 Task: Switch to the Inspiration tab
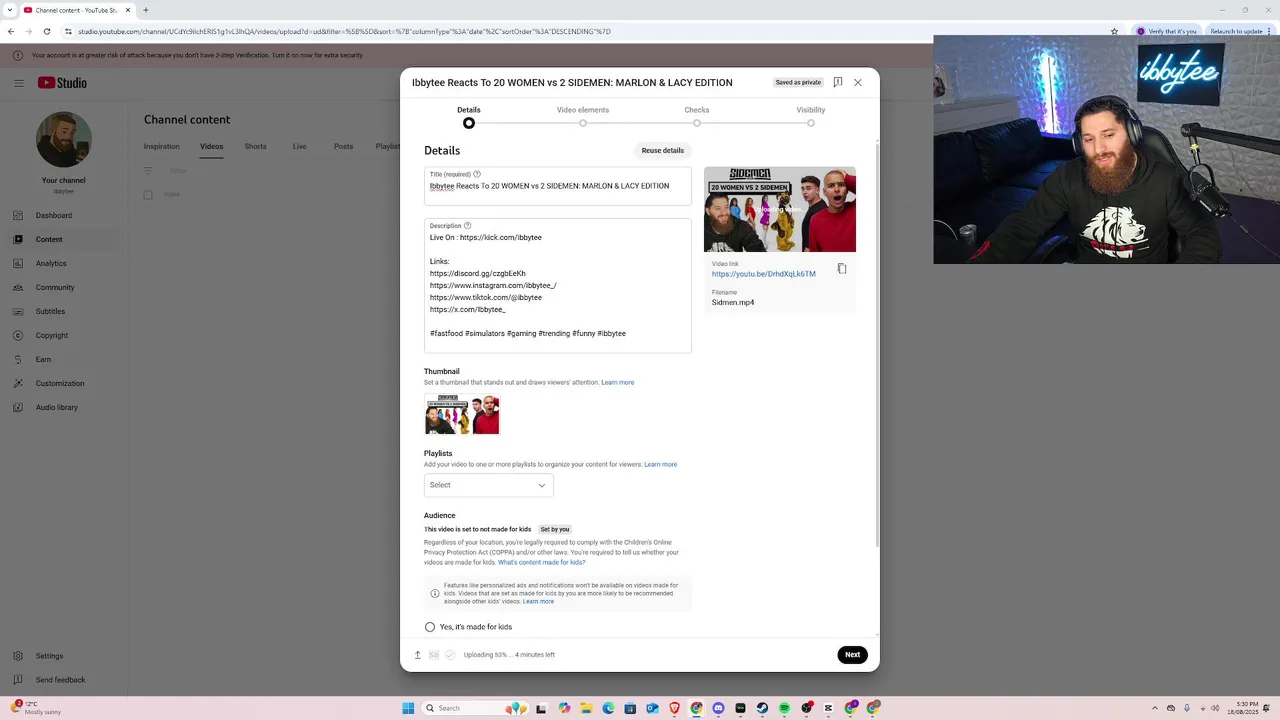click(161, 146)
